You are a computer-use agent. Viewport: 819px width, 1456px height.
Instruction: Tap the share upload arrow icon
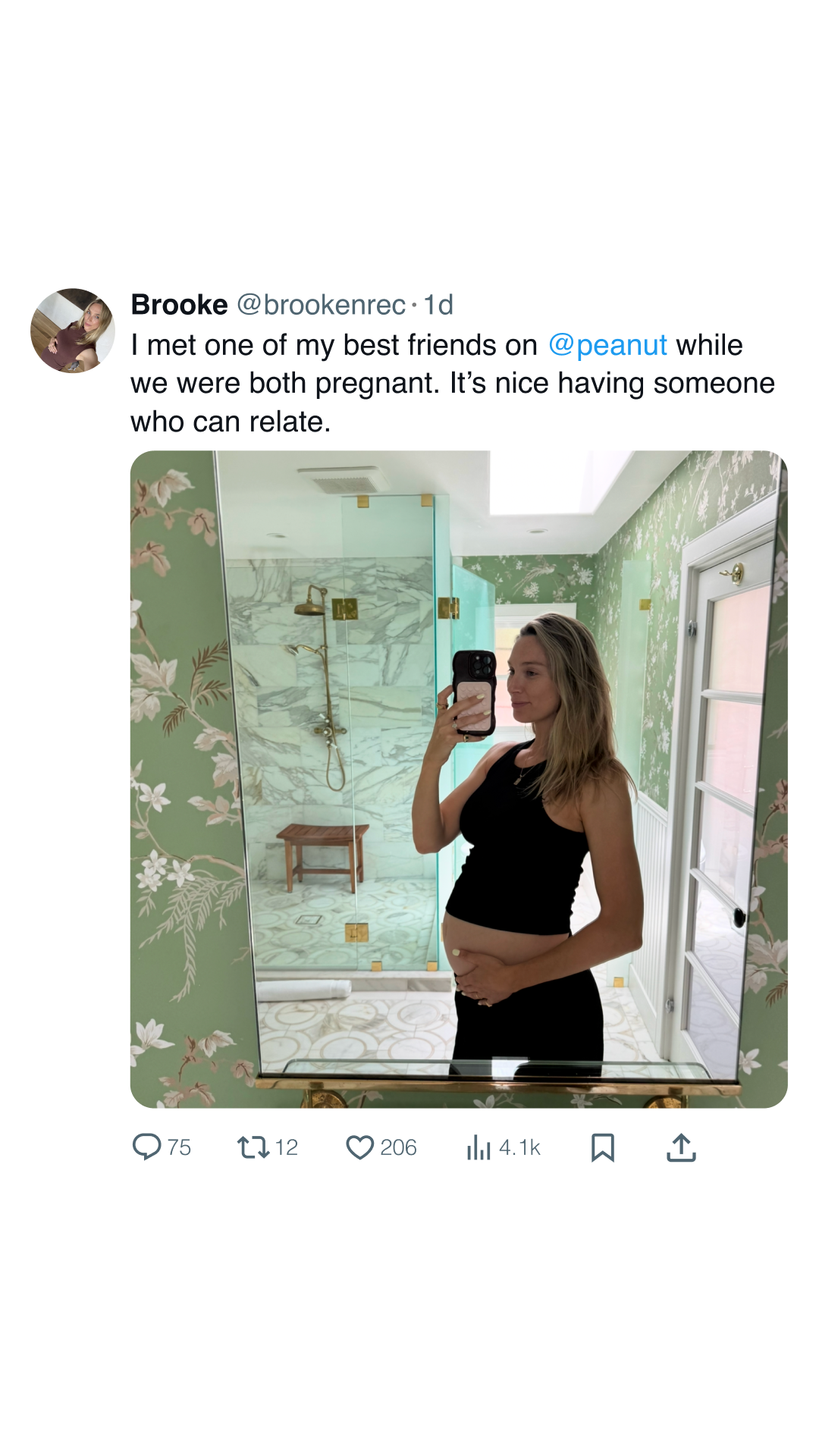(681, 1147)
